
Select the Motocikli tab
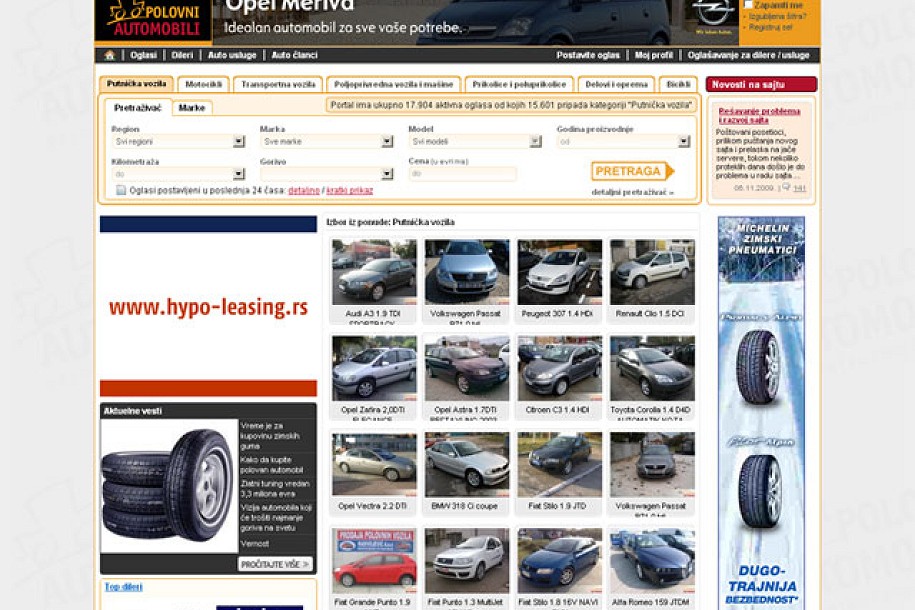point(204,85)
